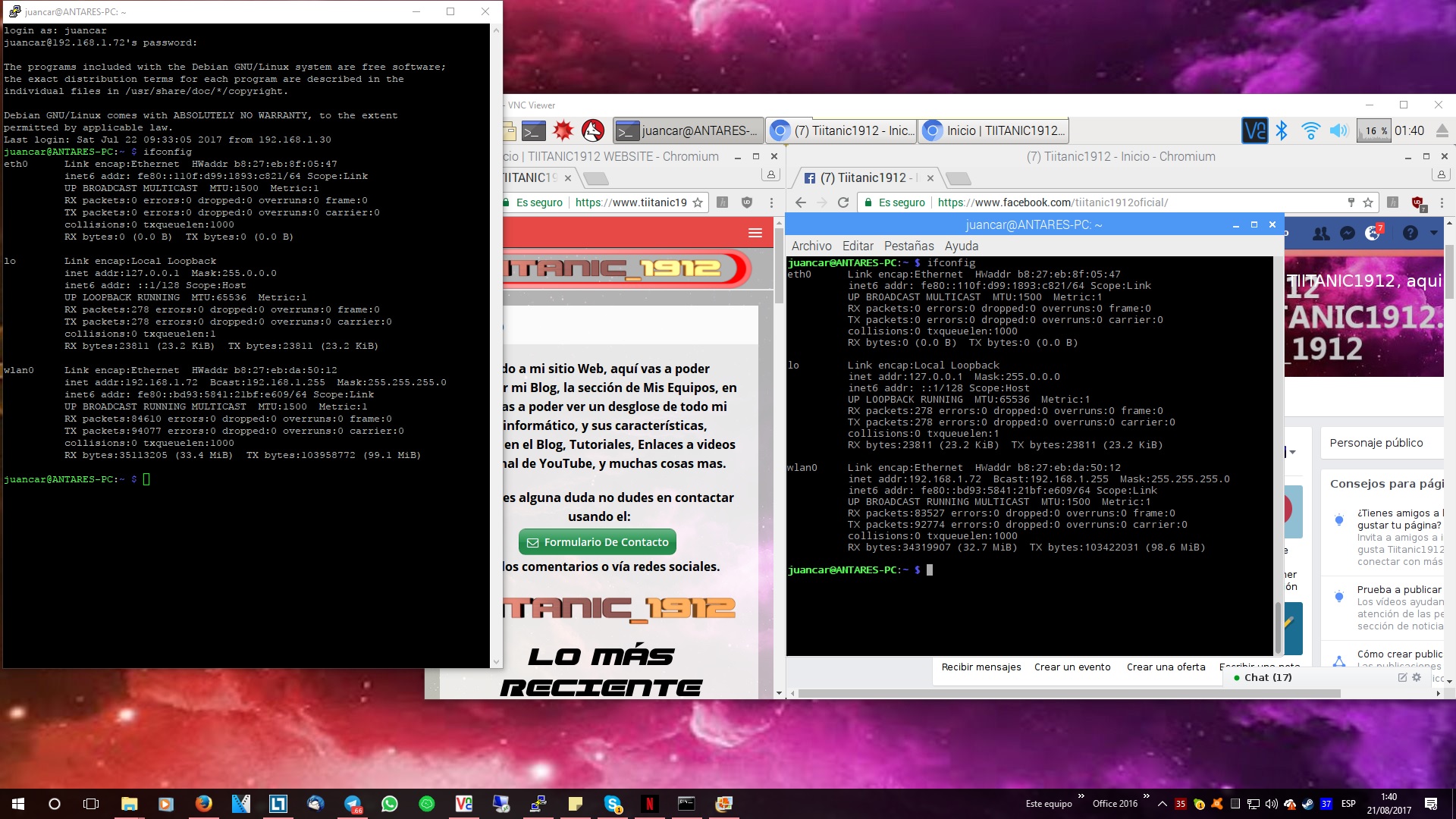Open the Editar menu in the LXTerminal window
Viewport: 1456px width, 819px height.
click(x=858, y=246)
